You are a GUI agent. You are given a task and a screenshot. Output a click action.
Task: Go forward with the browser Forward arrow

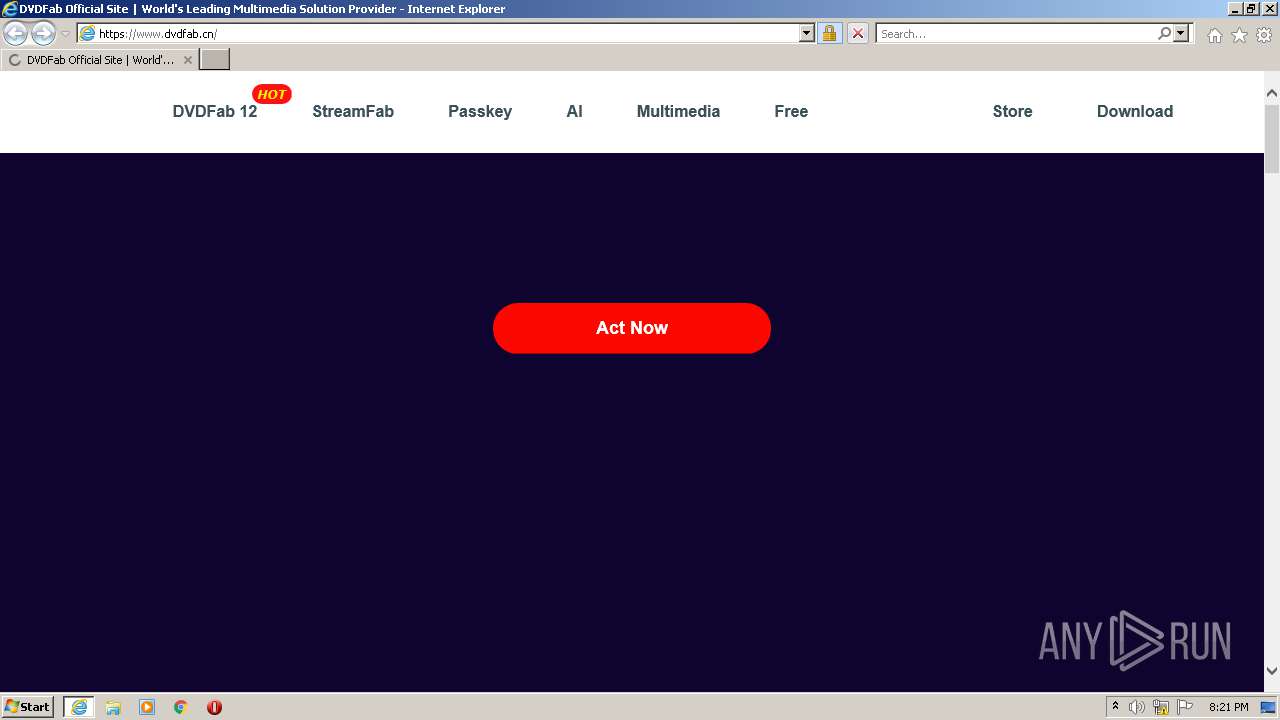[x=43, y=33]
